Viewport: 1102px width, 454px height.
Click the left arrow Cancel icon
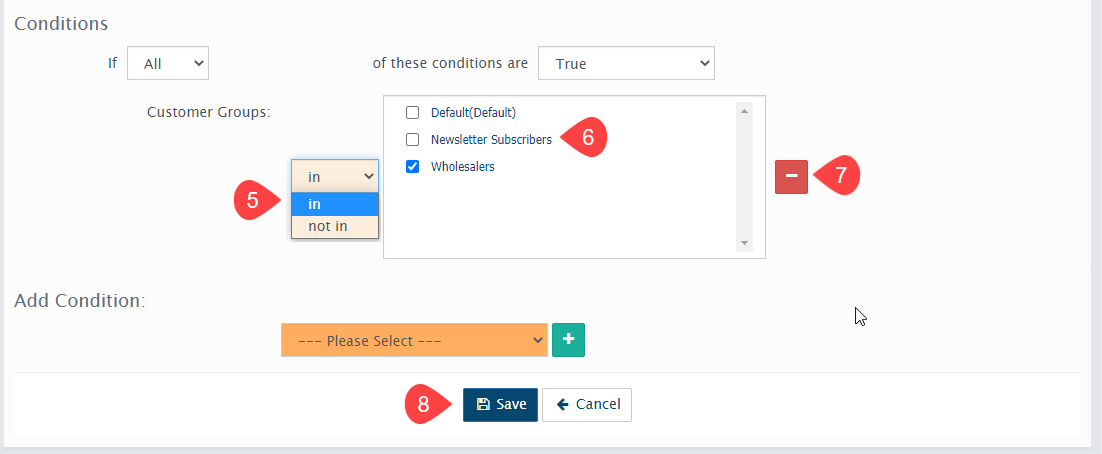coord(563,405)
